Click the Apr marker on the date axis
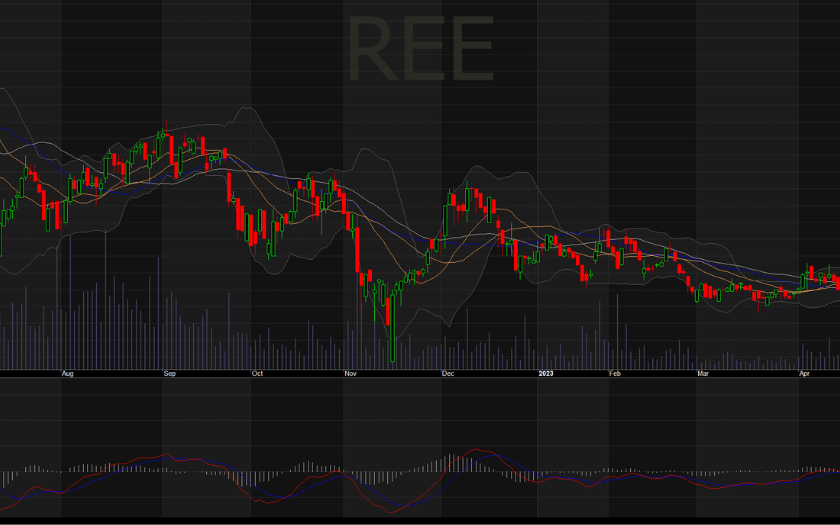 [x=804, y=373]
